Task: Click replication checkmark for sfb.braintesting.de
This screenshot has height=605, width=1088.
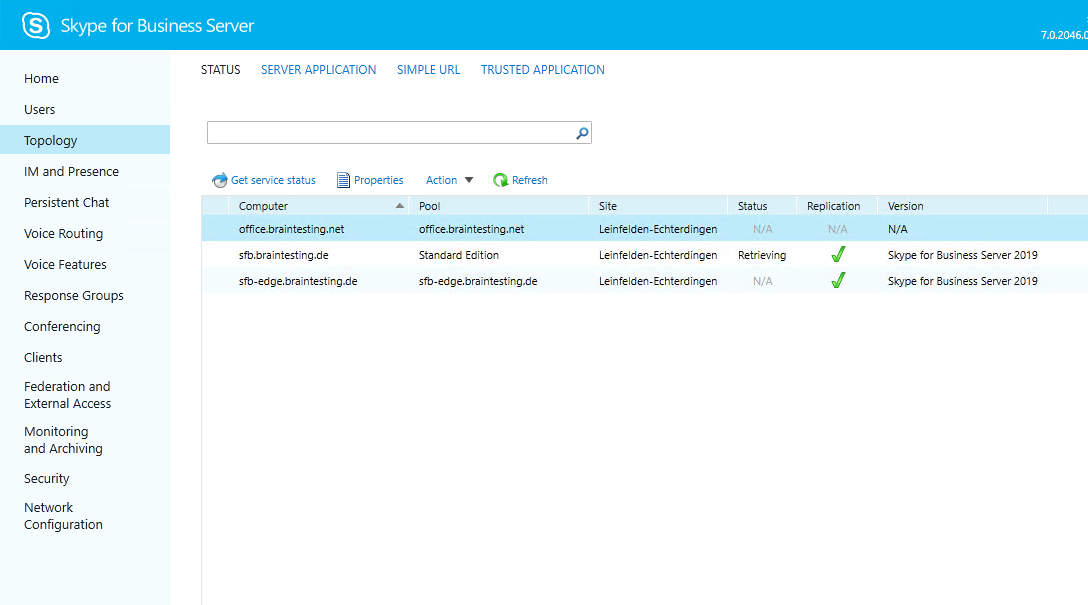Action: [x=838, y=255]
